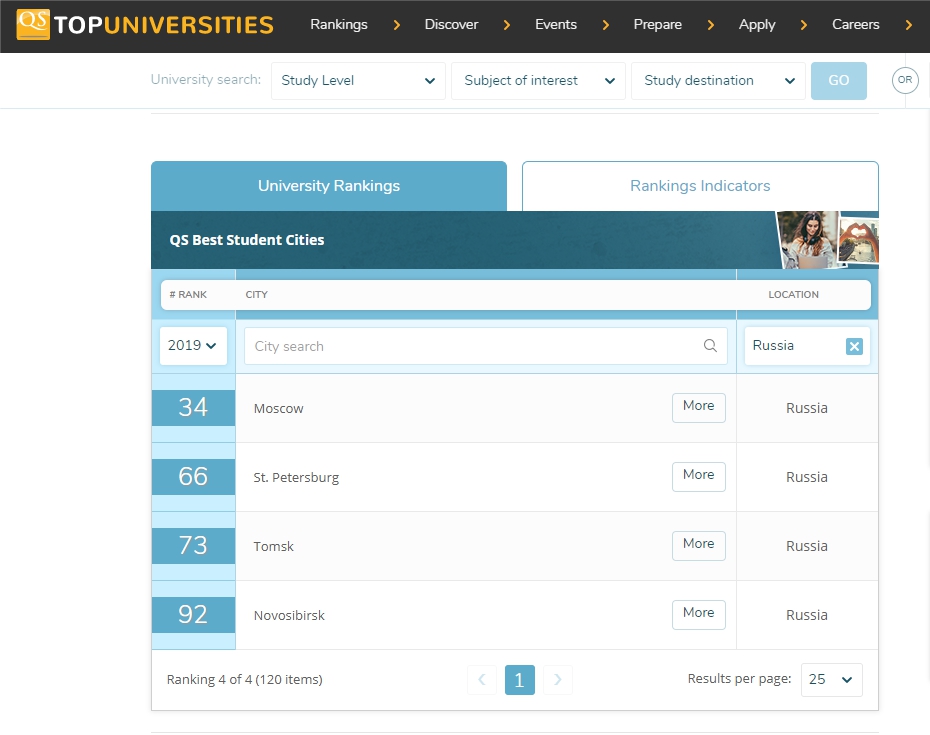Image resolution: width=930 pixels, height=735 pixels.
Task: Click the Tomsk city name
Action: [273, 546]
